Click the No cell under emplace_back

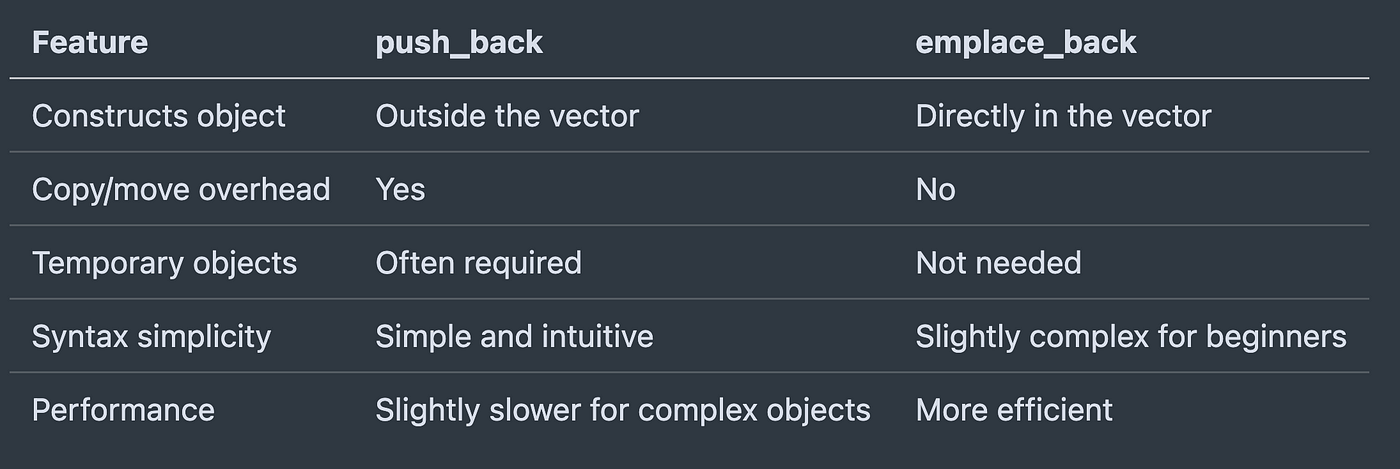click(935, 189)
